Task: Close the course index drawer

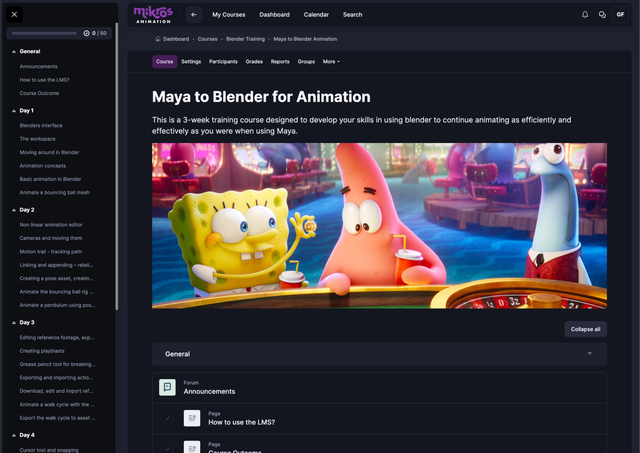Action: pyautogui.click(x=14, y=15)
